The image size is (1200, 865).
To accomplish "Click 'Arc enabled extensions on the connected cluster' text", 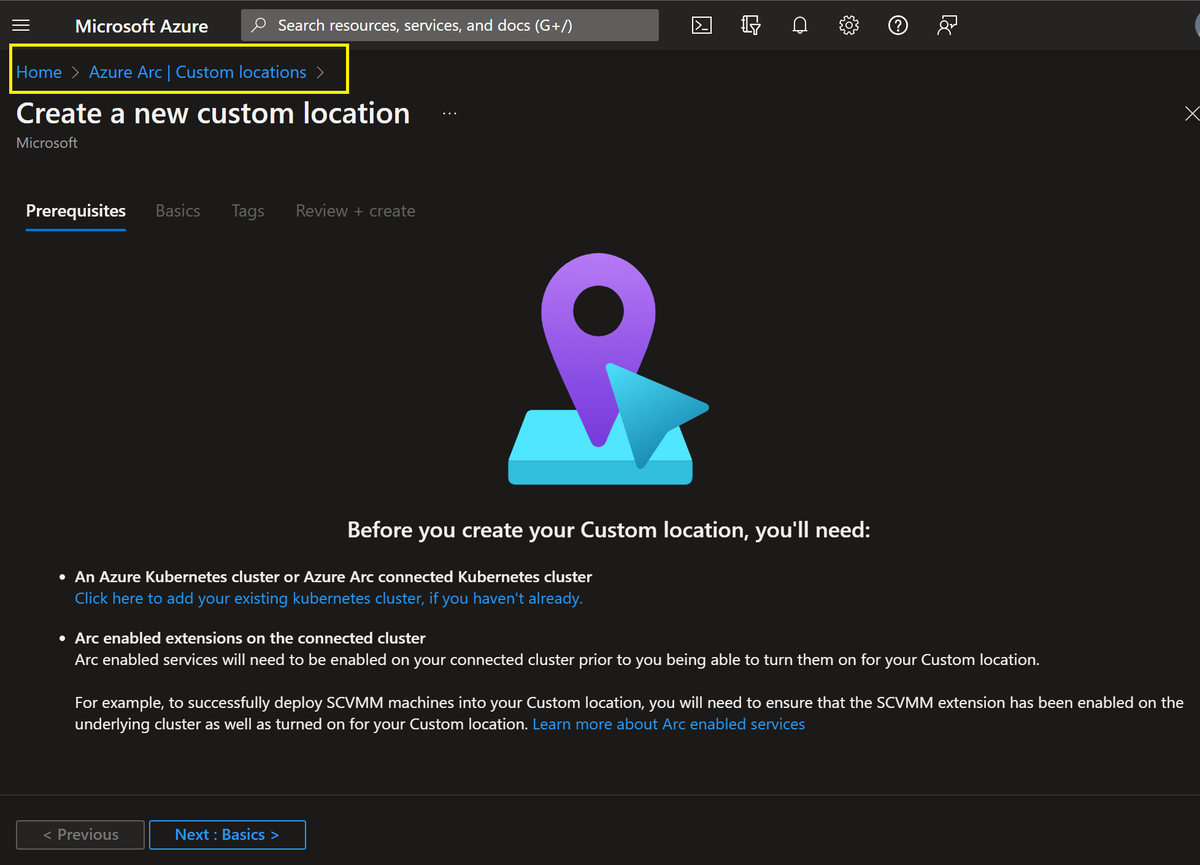I will (250, 638).
